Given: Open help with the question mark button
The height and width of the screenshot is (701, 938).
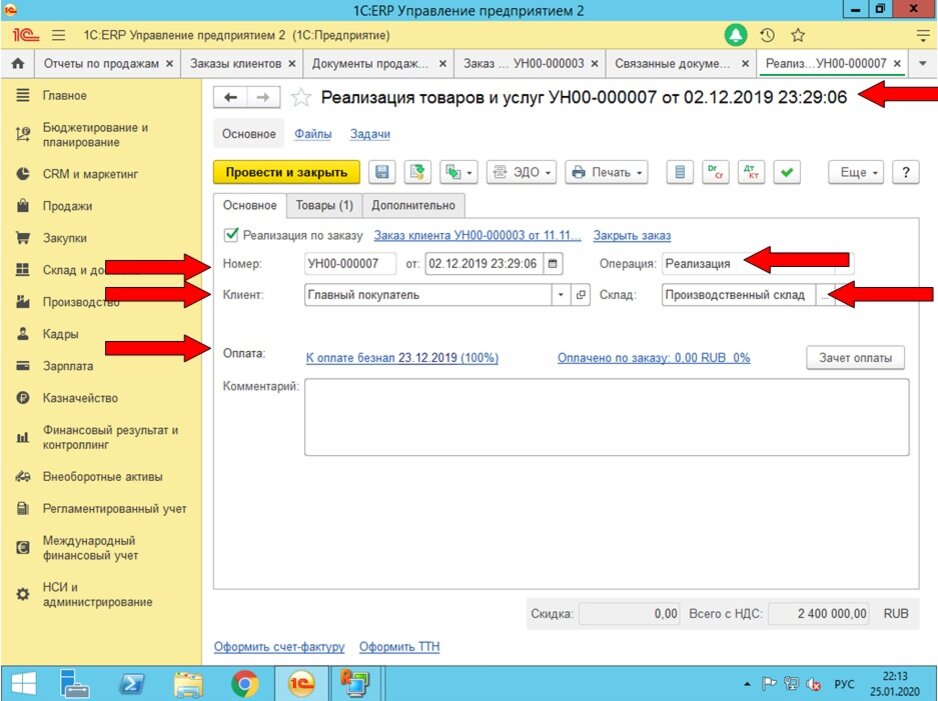Looking at the screenshot, I should click(906, 172).
